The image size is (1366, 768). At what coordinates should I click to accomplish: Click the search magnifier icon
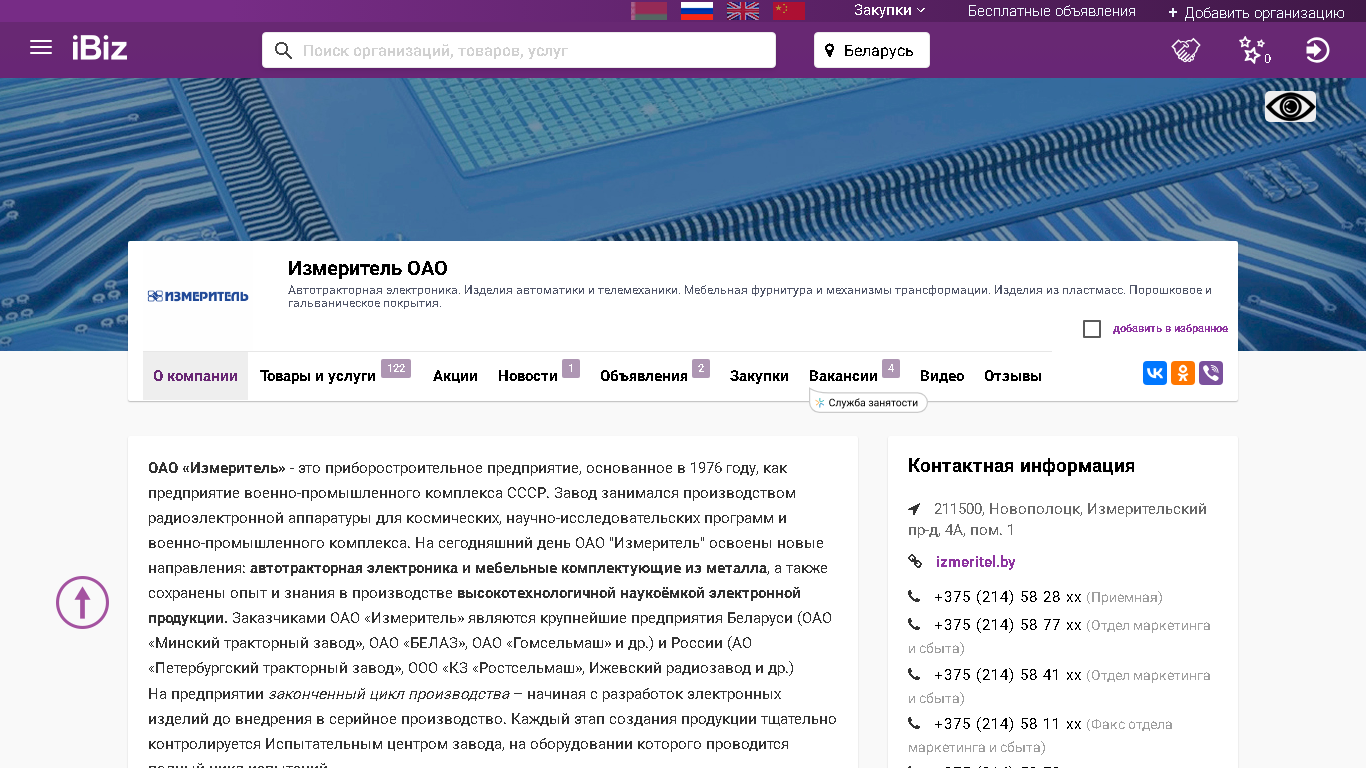coord(283,50)
